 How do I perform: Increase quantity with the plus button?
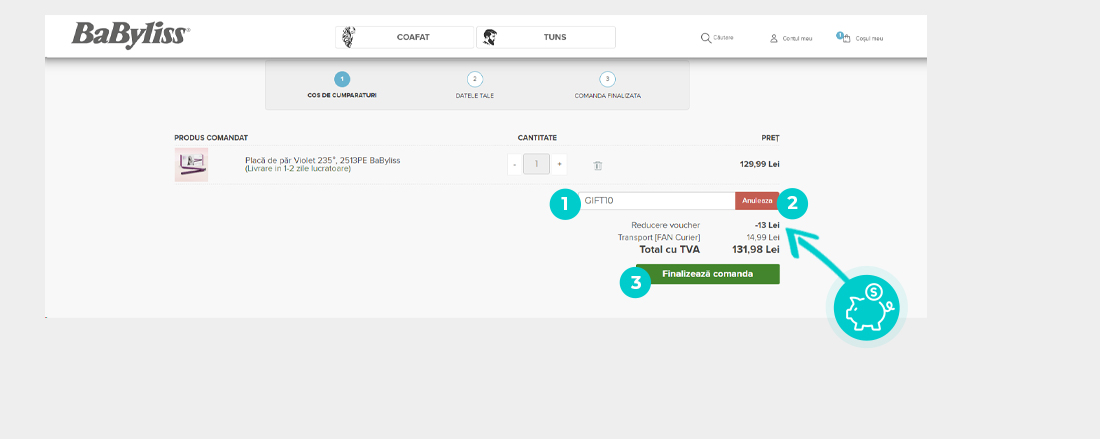(559, 164)
